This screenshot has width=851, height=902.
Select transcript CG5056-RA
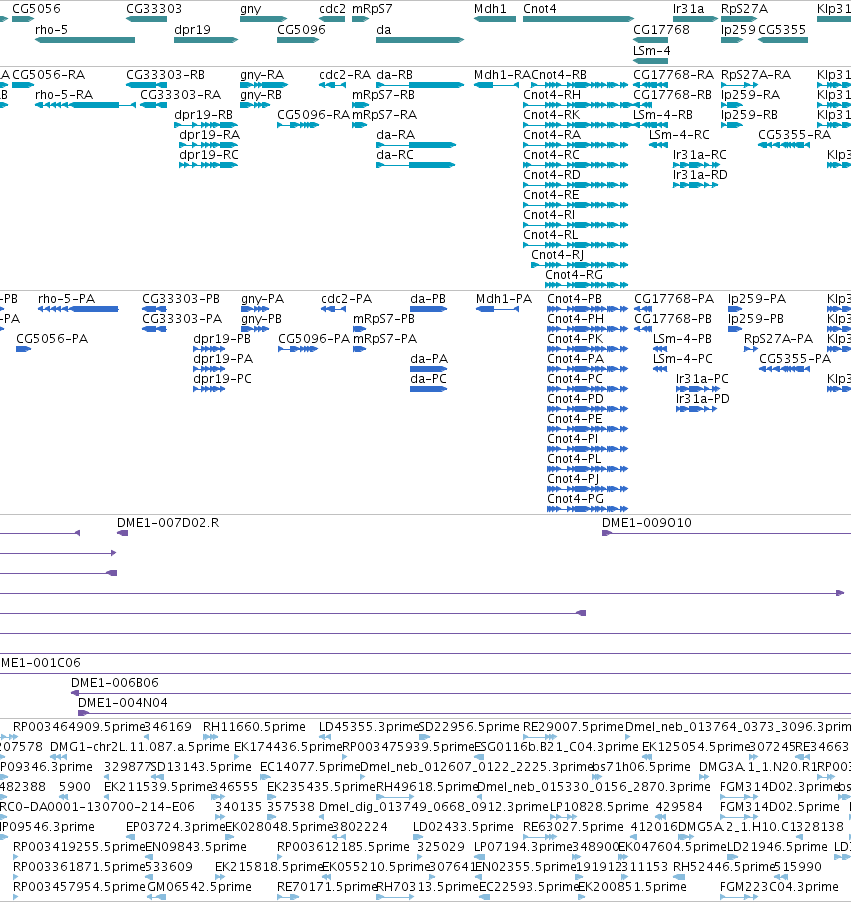tap(48, 75)
